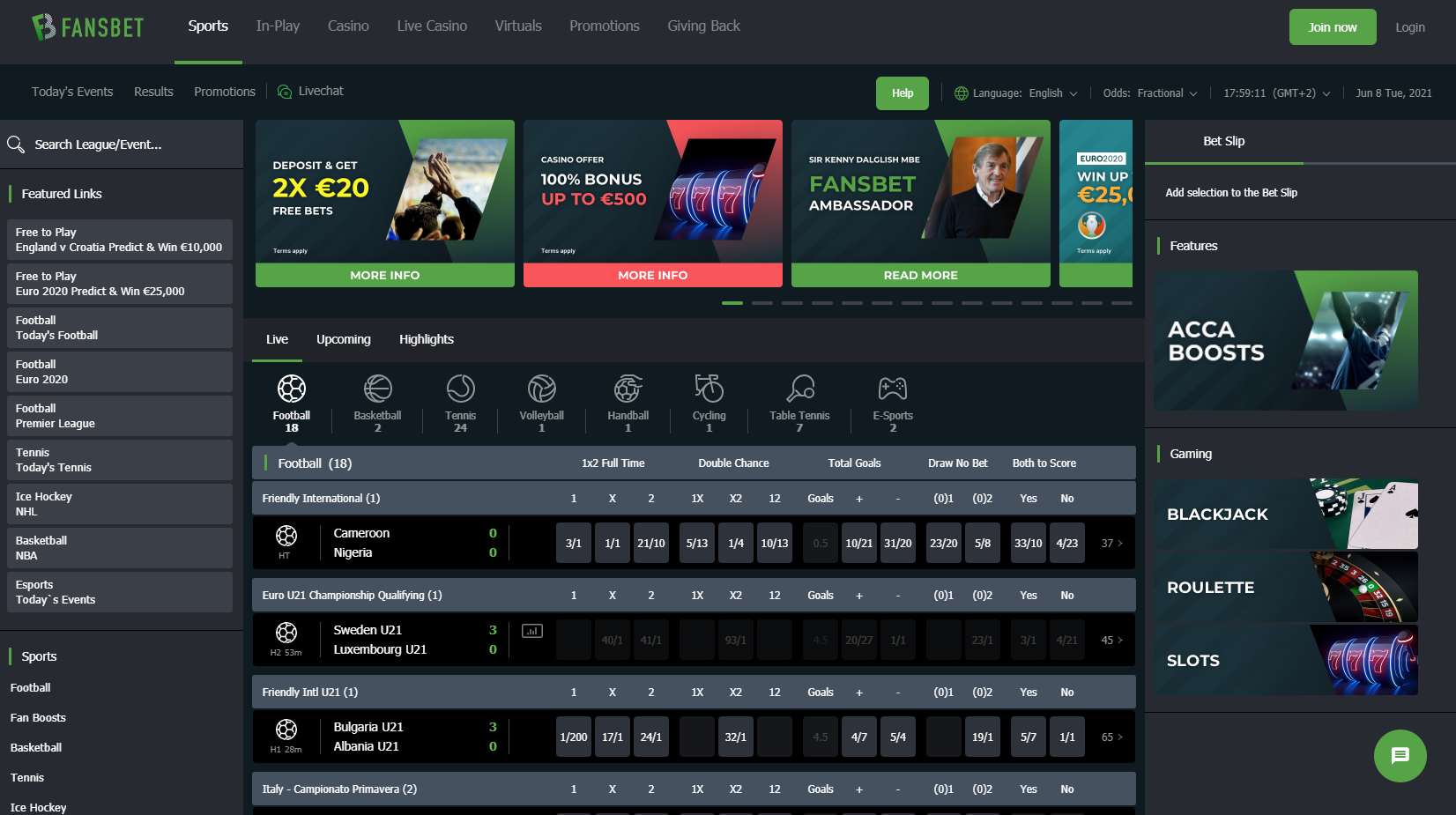This screenshot has height=815, width=1456.
Task: Click football icon beside Sweden U21 match
Action: [x=286, y=632]
